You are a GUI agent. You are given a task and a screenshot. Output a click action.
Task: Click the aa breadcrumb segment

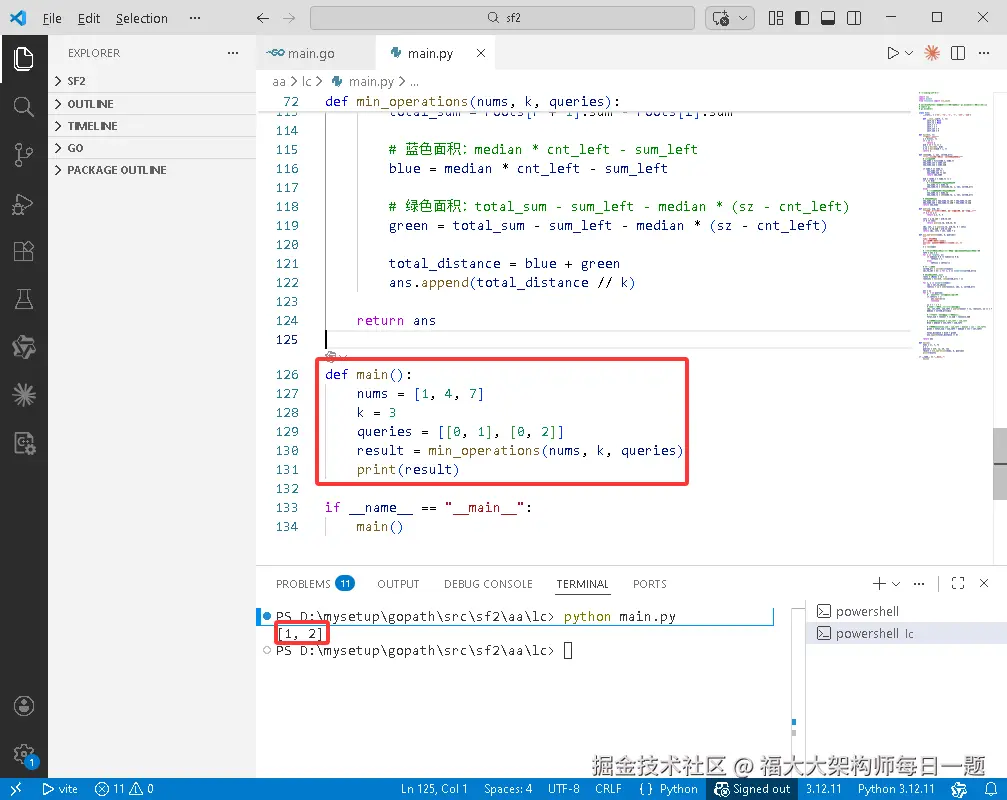pyautogui.click(x=278, y=82)
